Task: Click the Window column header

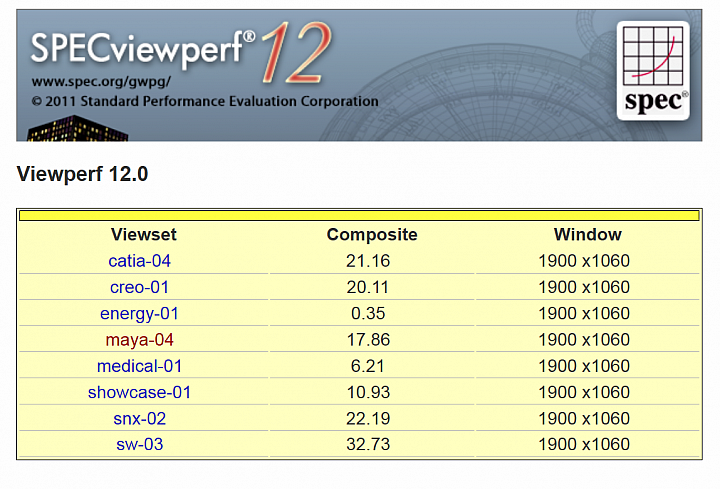Action: click(587, 234)
